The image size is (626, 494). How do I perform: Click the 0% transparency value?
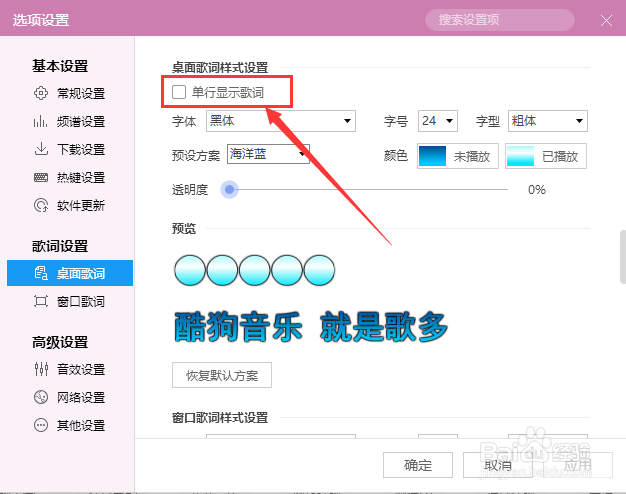537,189
